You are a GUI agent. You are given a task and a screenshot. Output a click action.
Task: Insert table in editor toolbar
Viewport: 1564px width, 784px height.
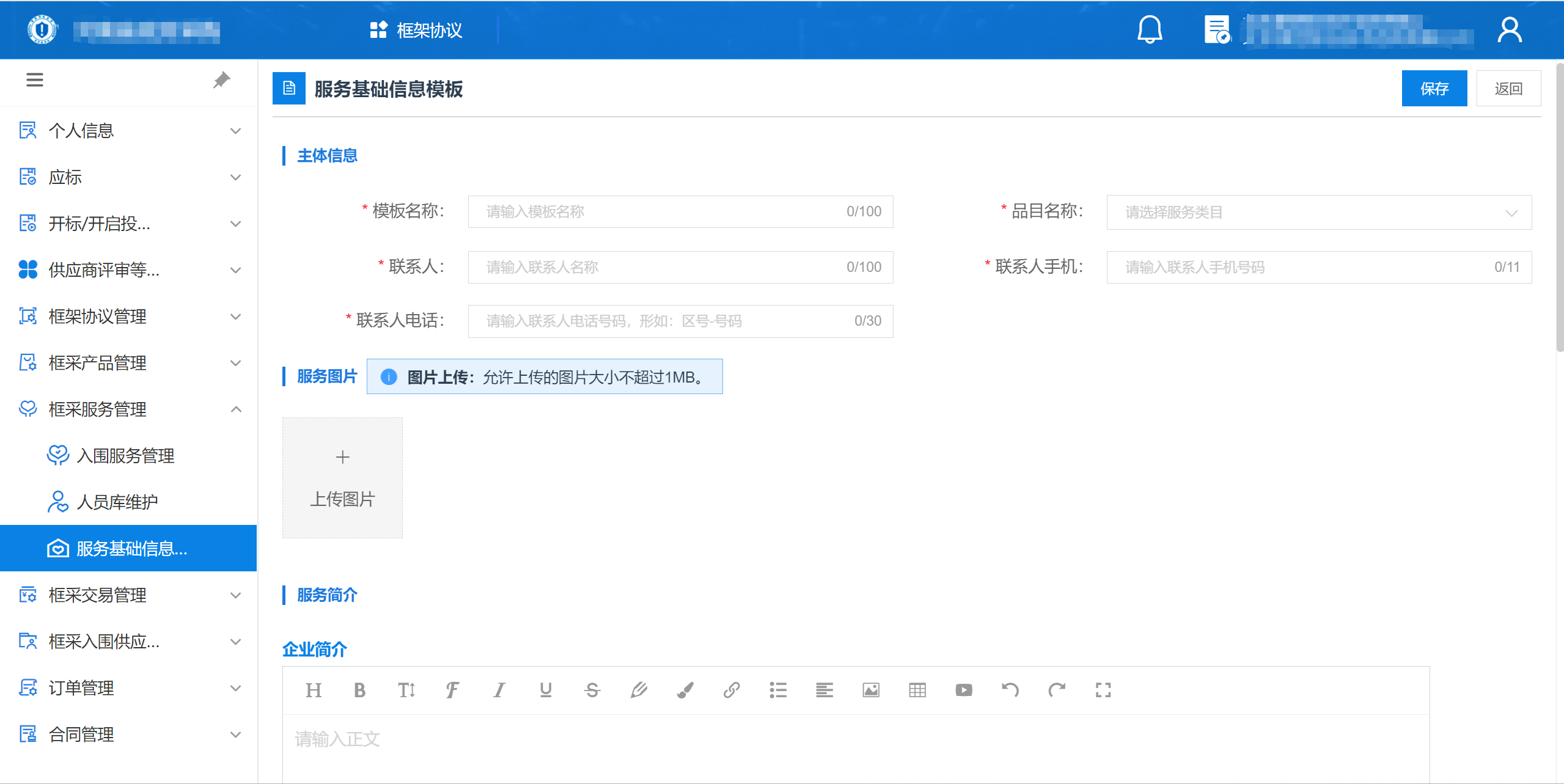[917, 690]
